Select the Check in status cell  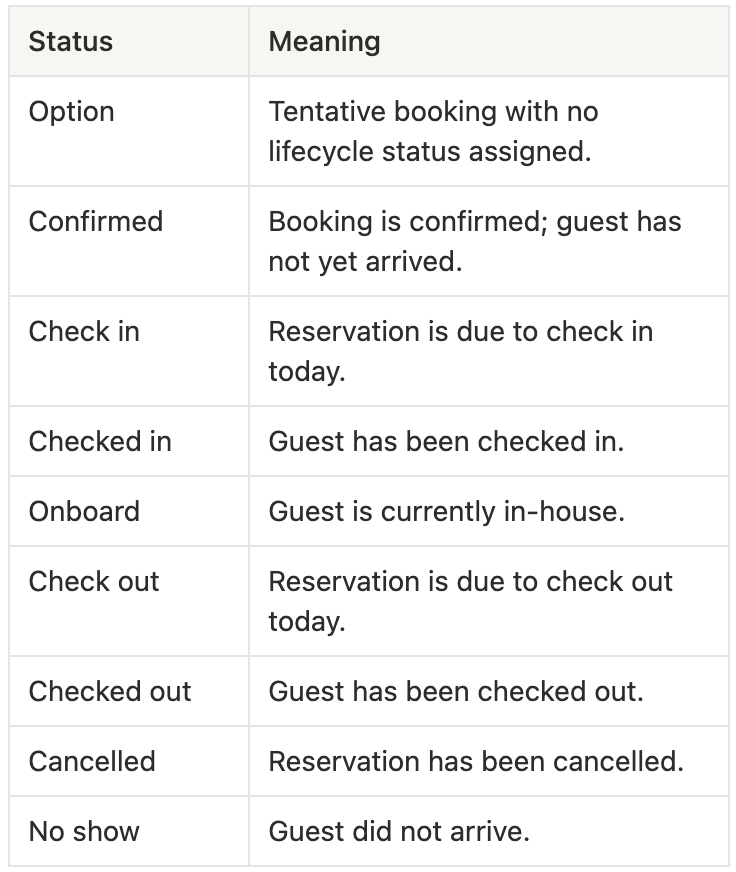click(129, 351)
